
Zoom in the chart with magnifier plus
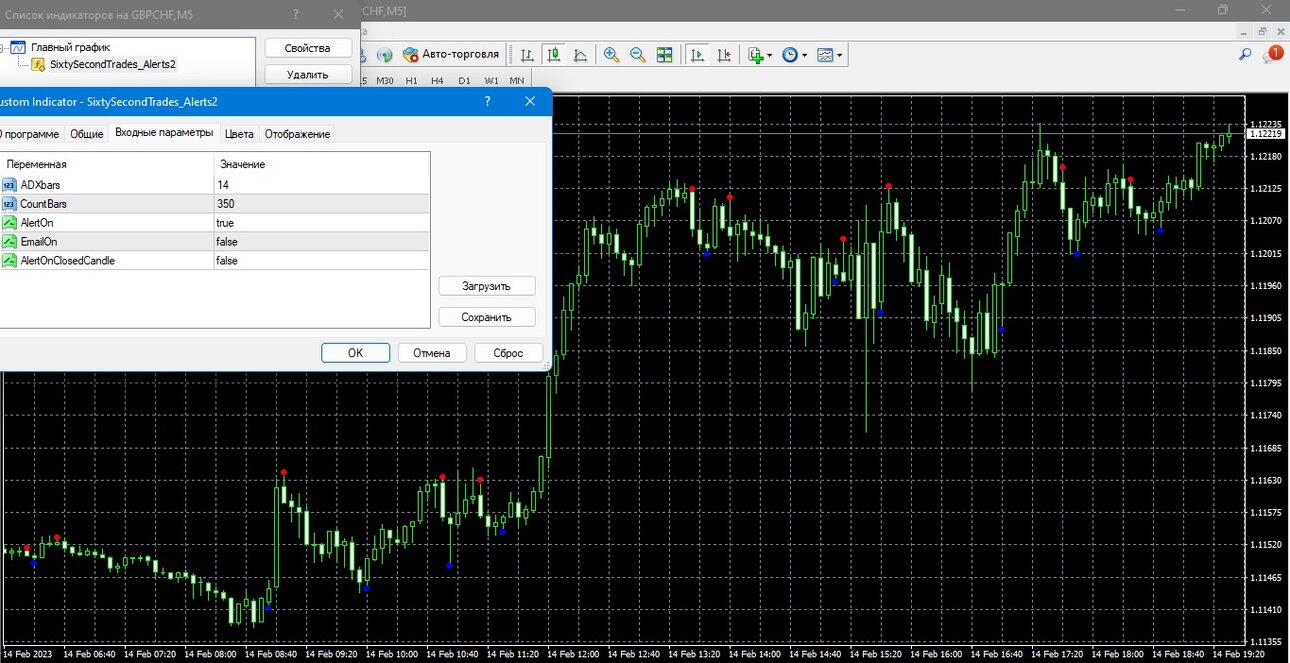coord(611,54)
